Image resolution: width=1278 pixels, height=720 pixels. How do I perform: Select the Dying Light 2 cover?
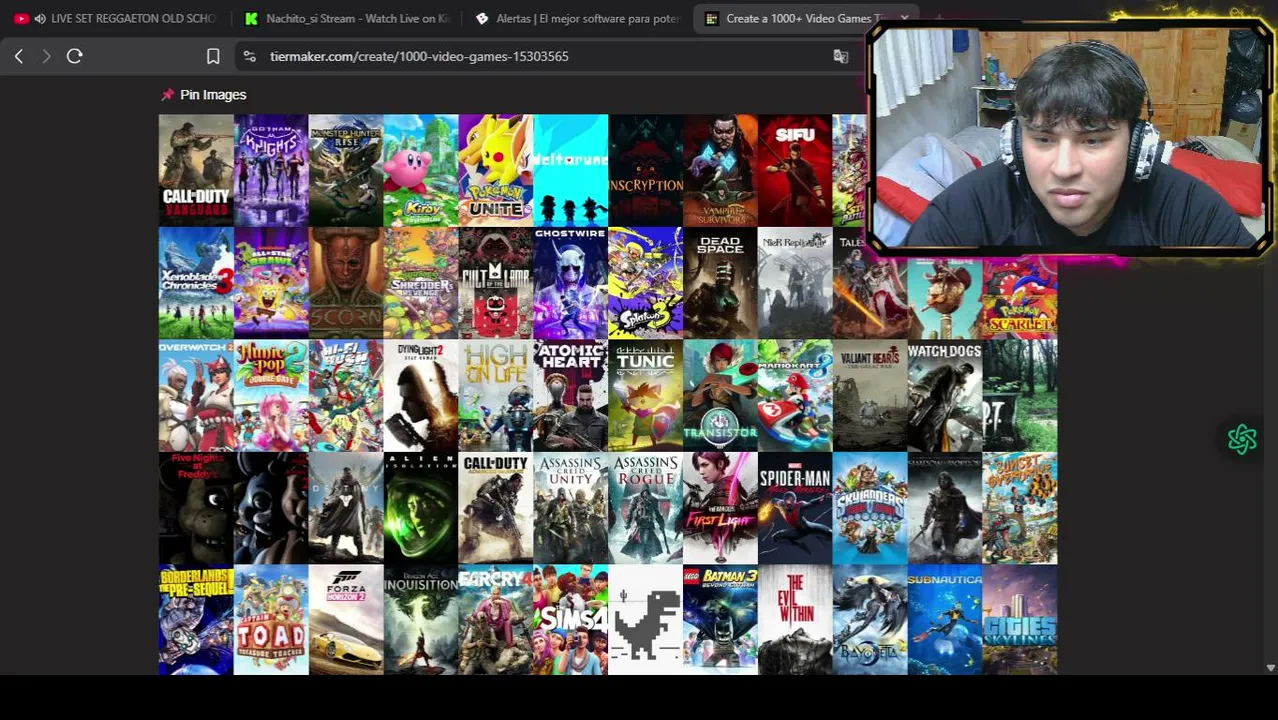421,396
